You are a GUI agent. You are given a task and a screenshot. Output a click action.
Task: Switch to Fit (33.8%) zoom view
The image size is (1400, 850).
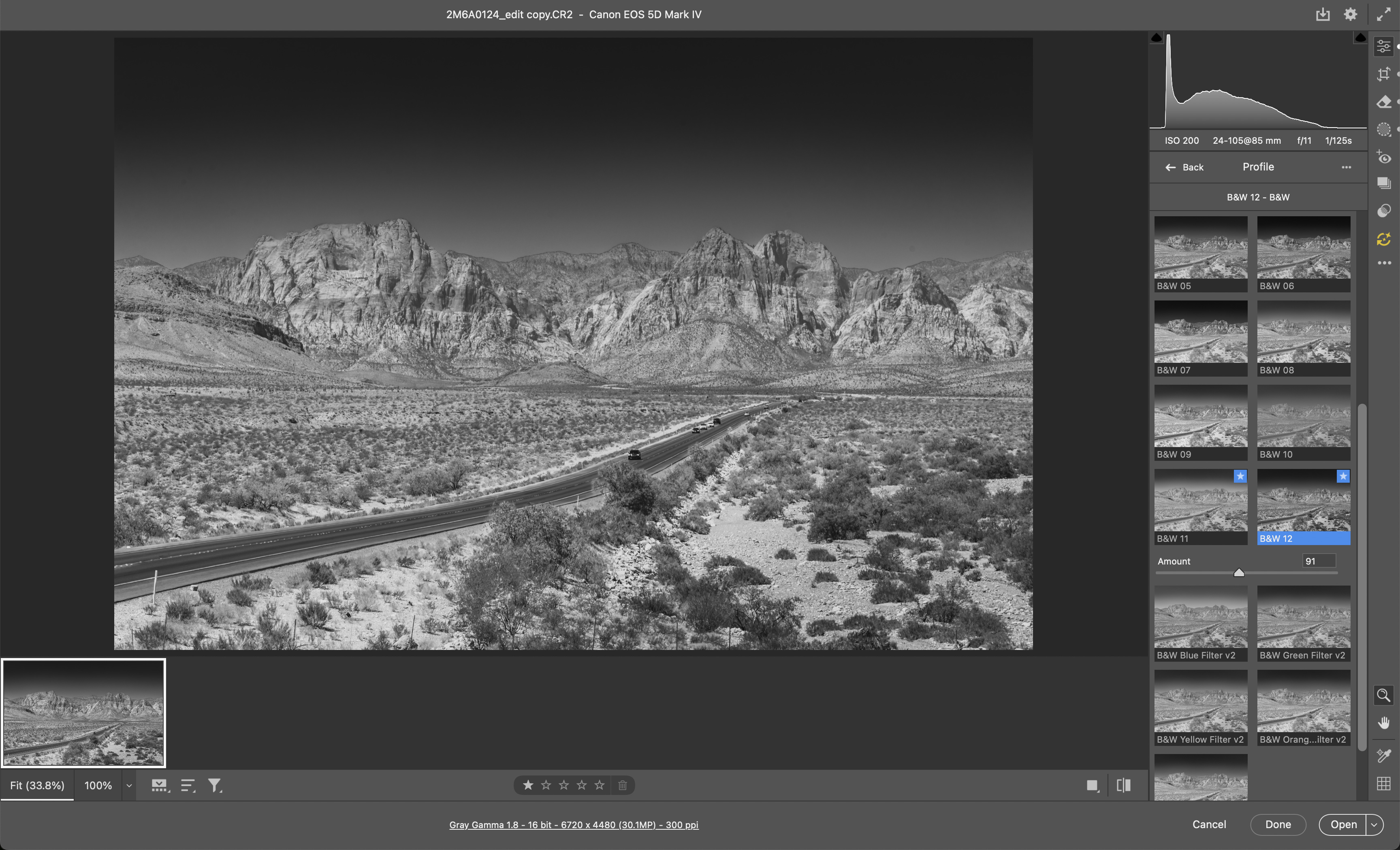[37, 785]
